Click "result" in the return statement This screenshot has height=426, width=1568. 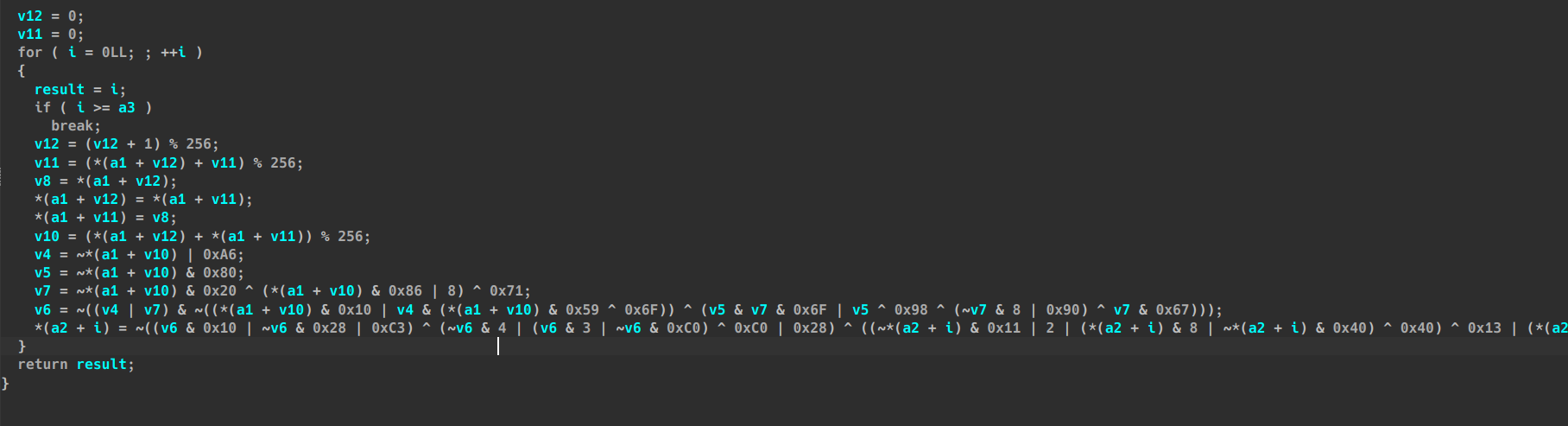[x=101, y=364]
